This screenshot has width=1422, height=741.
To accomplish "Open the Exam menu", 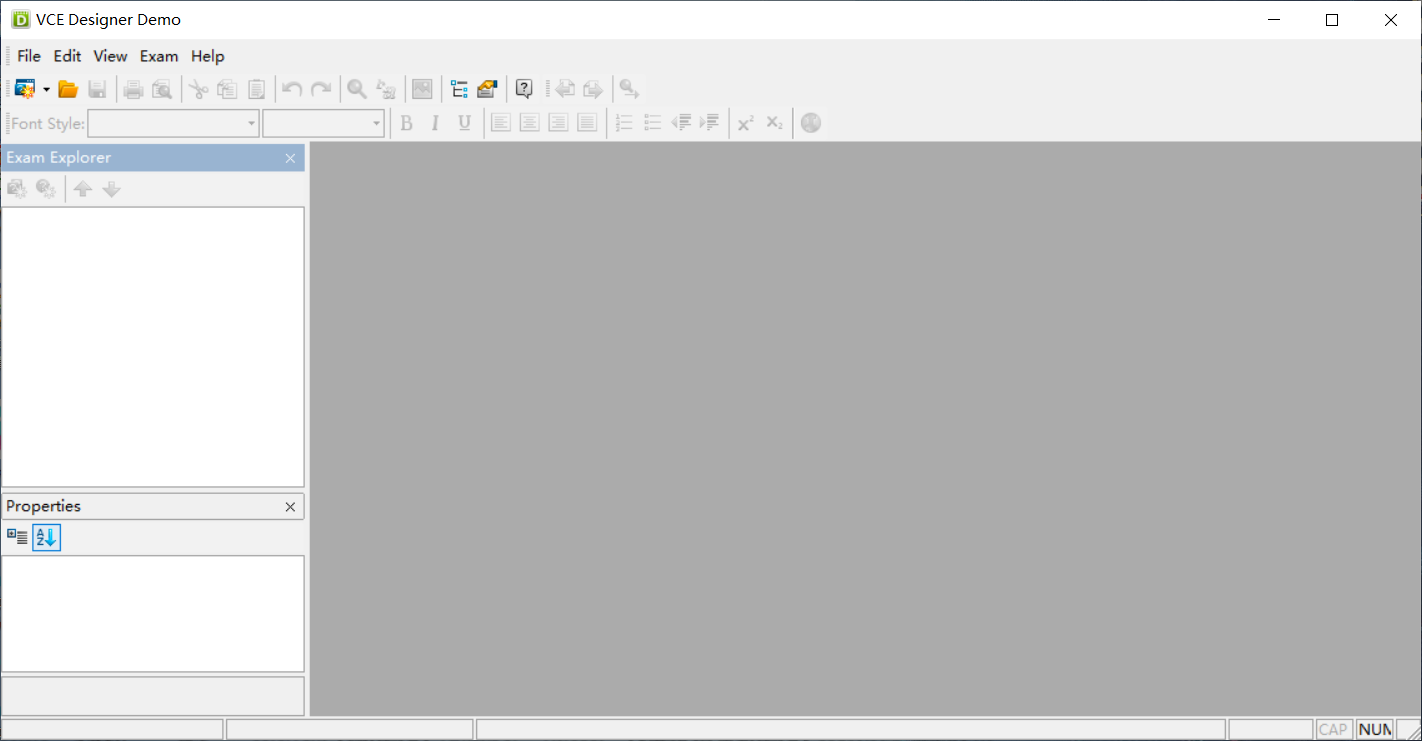I will [158, 56].
